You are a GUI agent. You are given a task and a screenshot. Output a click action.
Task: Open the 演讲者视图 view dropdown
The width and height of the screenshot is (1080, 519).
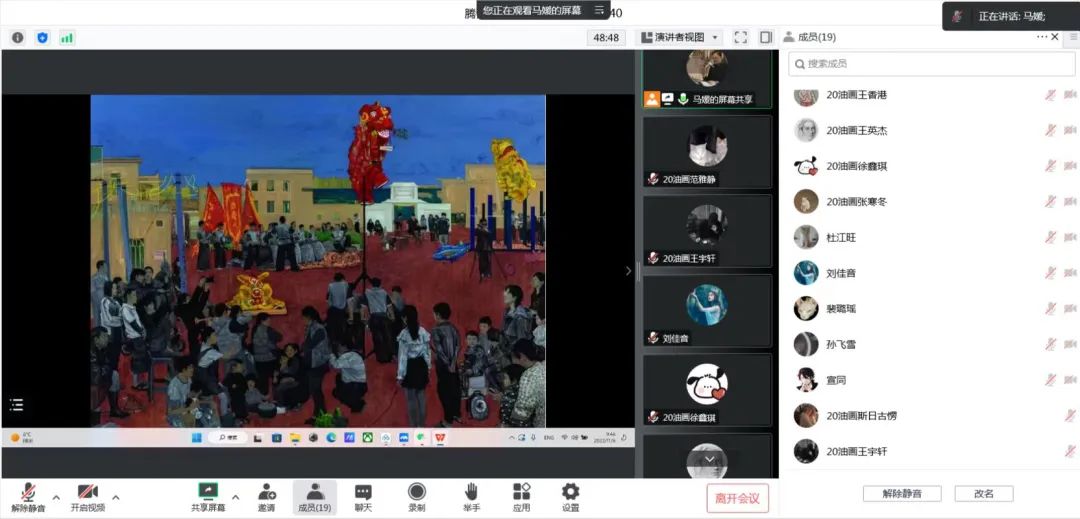coord(681,37)
